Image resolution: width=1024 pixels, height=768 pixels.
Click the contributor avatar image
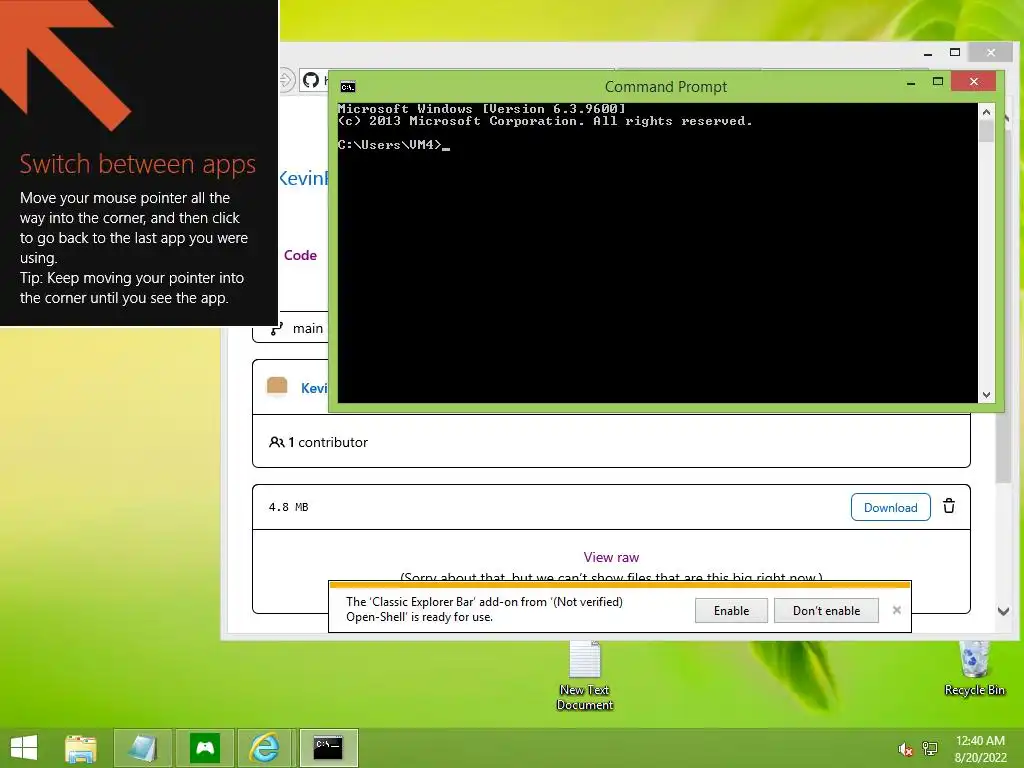[277, 387]
